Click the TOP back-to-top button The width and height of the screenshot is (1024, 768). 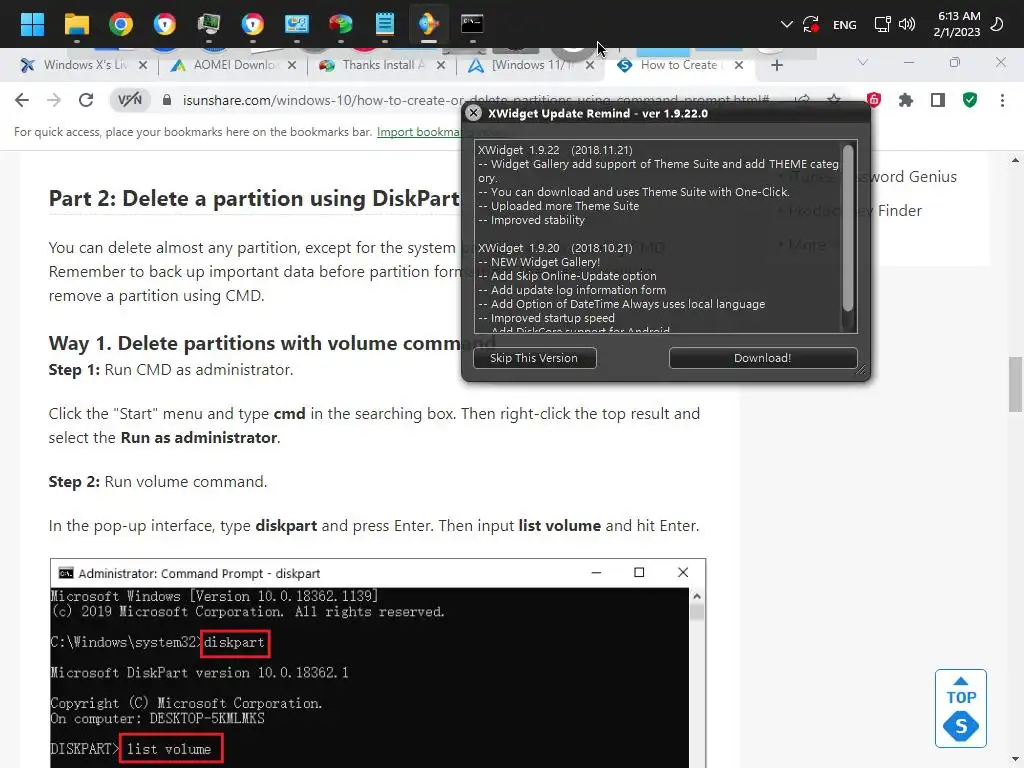point(961,708)
